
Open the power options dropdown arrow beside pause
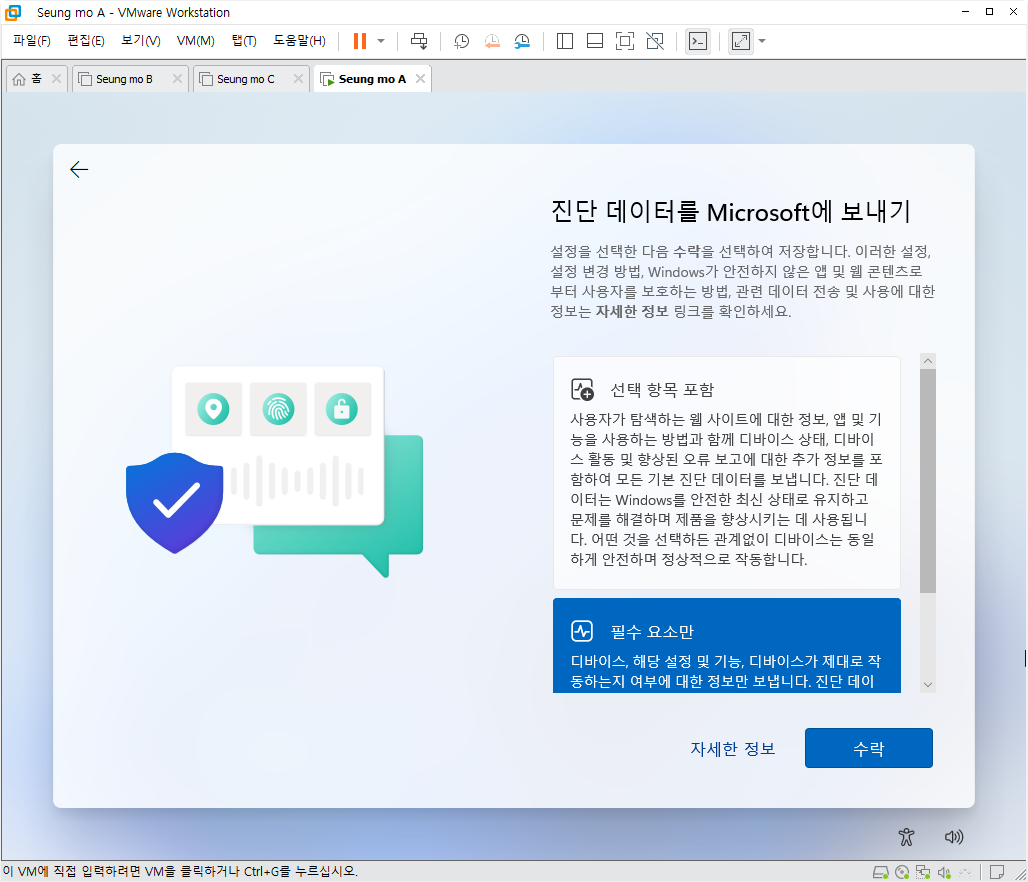(381, 41)
